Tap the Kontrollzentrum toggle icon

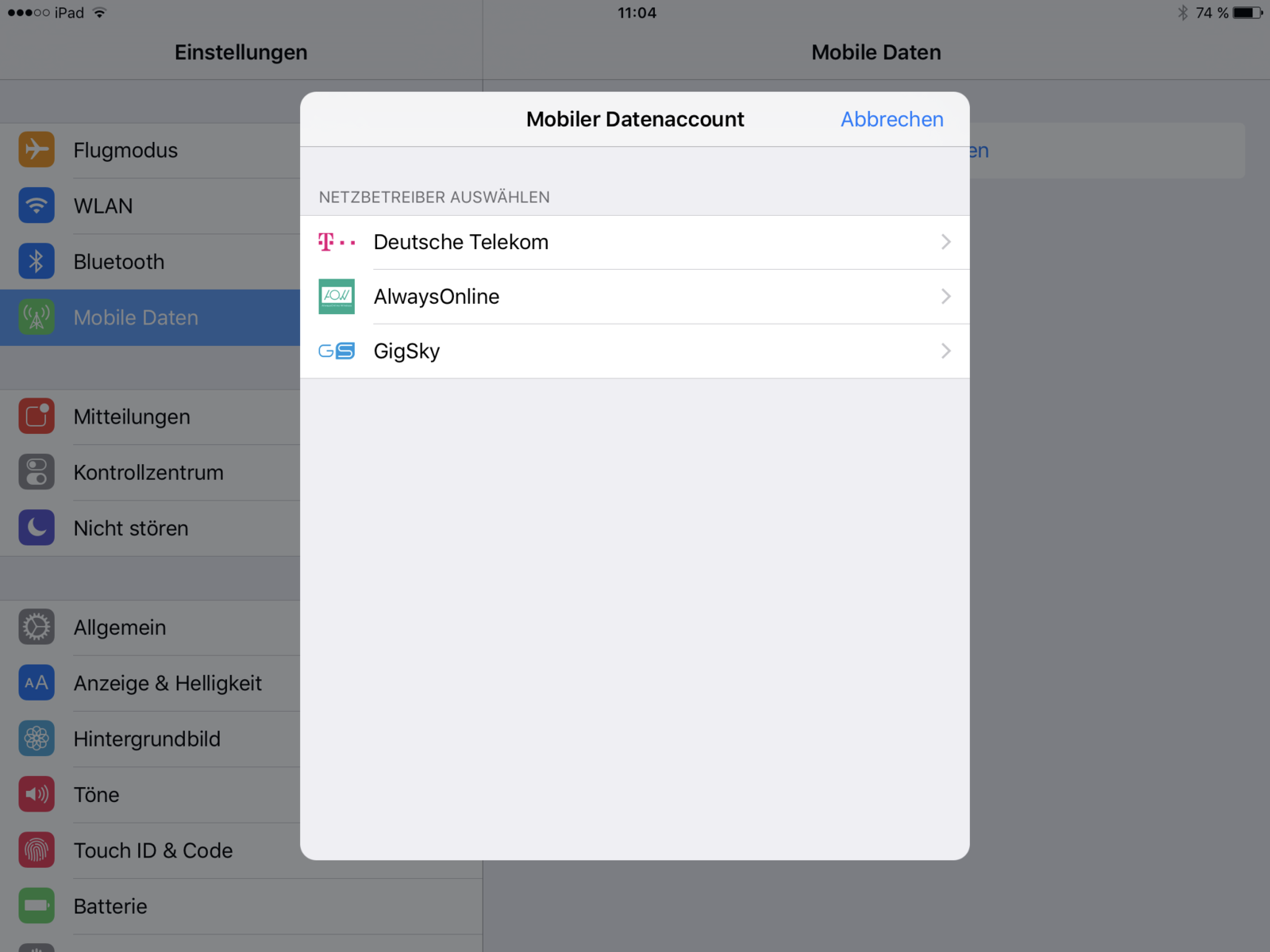point(37,472)
